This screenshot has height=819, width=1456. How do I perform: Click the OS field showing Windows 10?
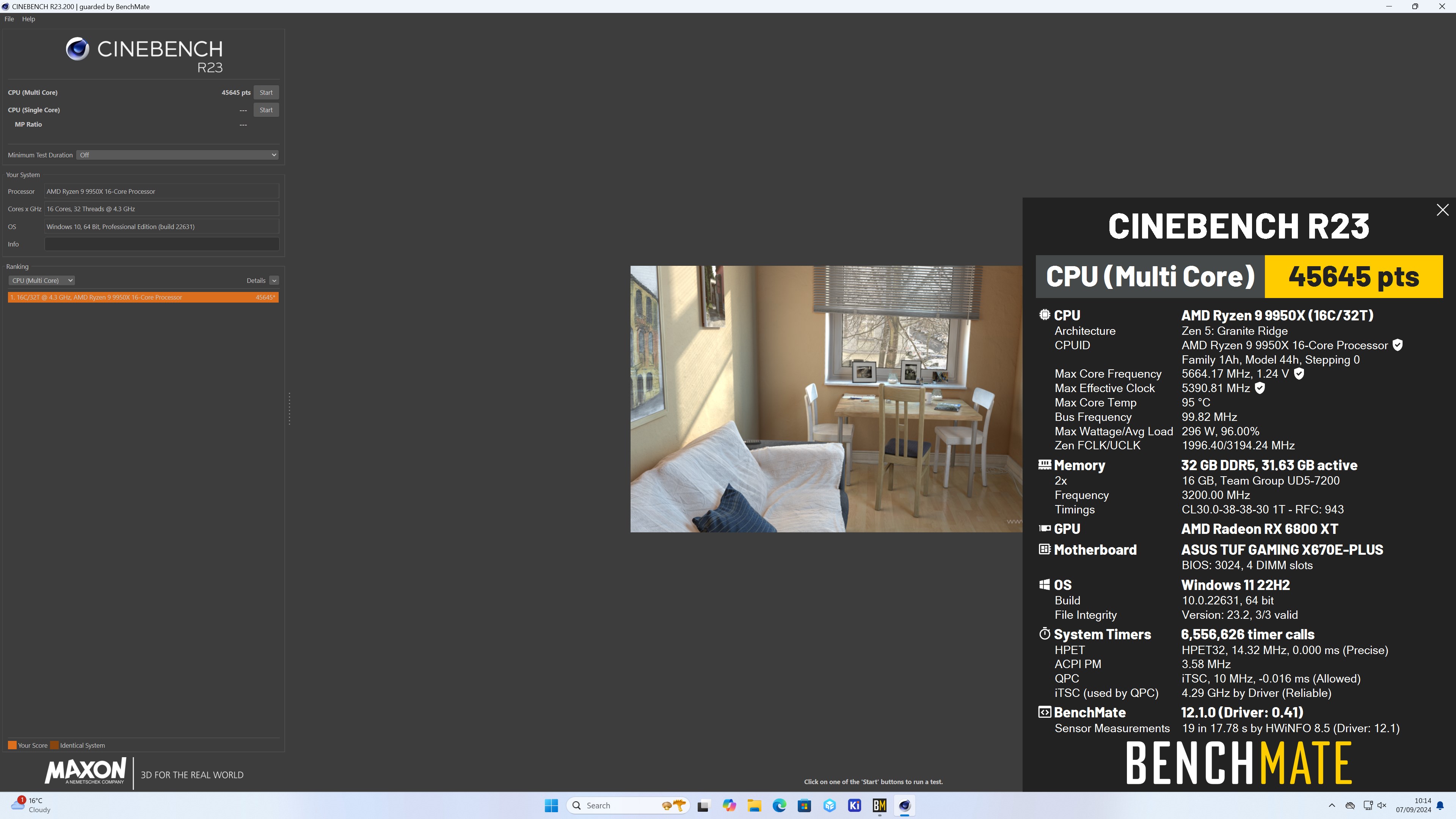click(162, 227)
